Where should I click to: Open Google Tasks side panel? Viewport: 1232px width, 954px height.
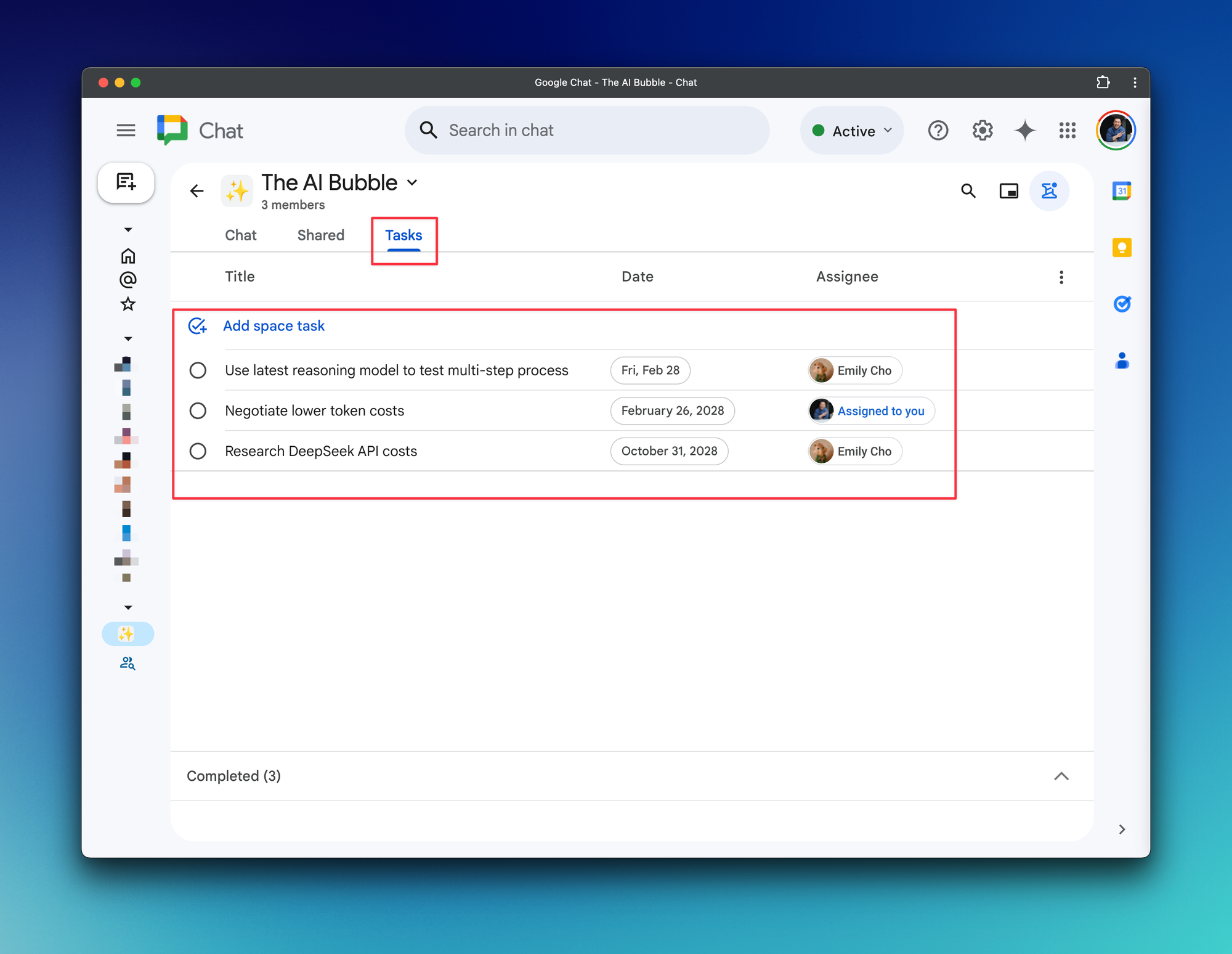(1122, 304)
